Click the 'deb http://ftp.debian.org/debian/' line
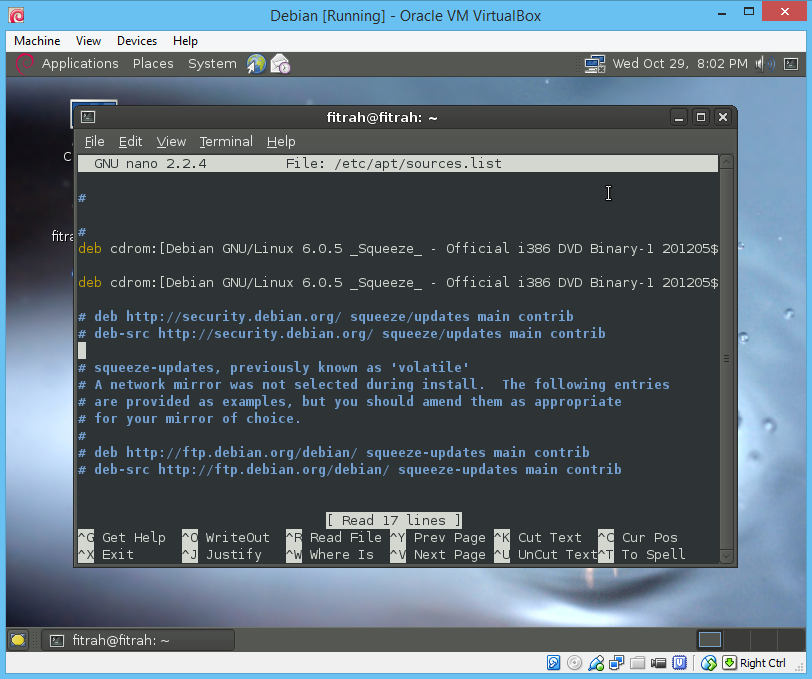The image size is (812, 679). point(334,453)
